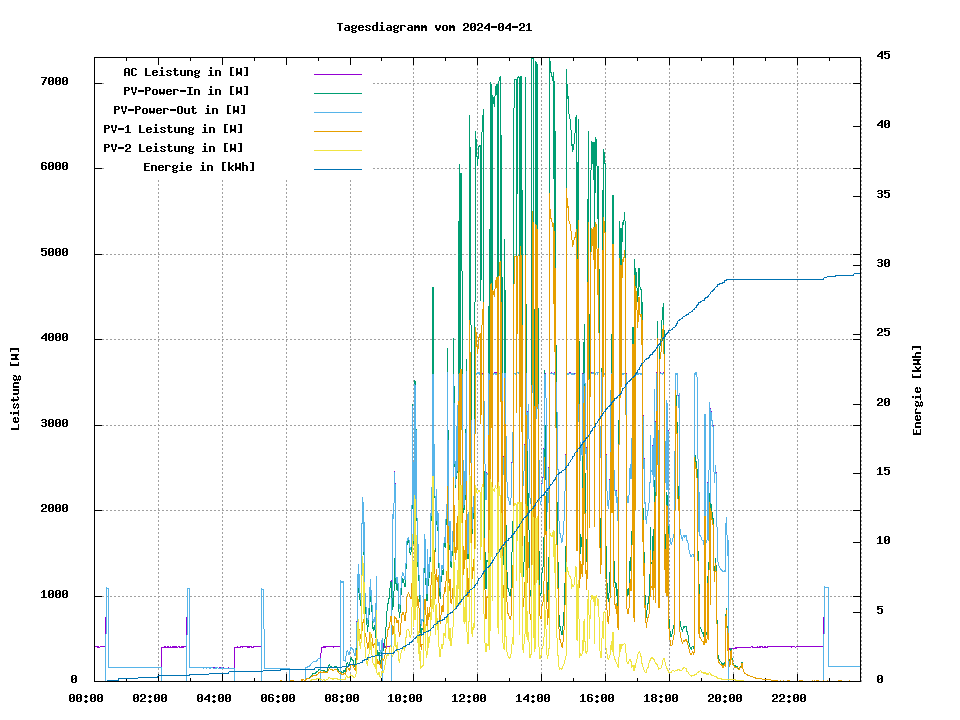Select the 'PV-1 Leistung in [W]' legend label
This screenshot has height=720, width=960.
[x=173, y=129]
